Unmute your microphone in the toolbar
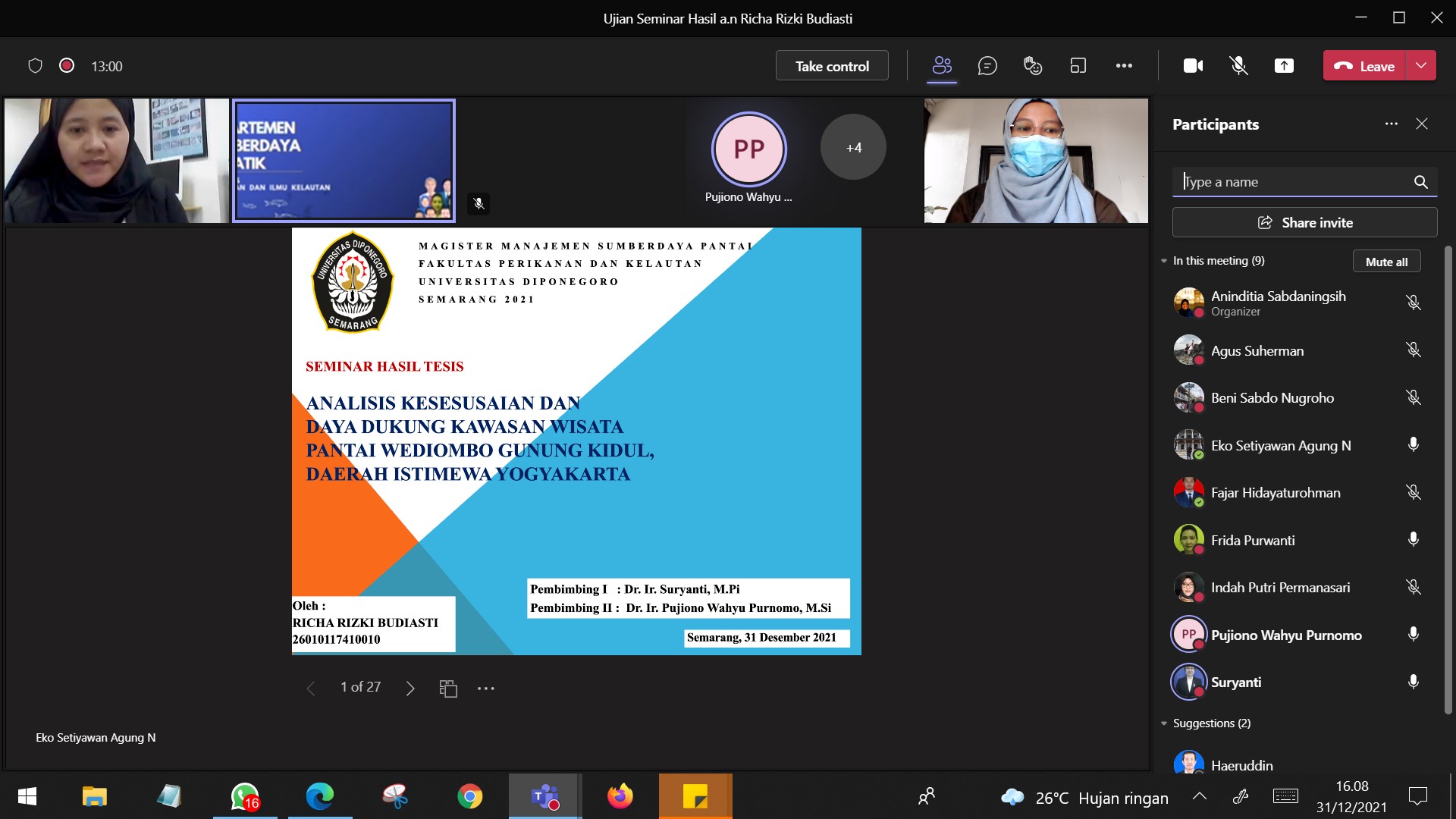1456x819 pixels. coord(1238,66)
